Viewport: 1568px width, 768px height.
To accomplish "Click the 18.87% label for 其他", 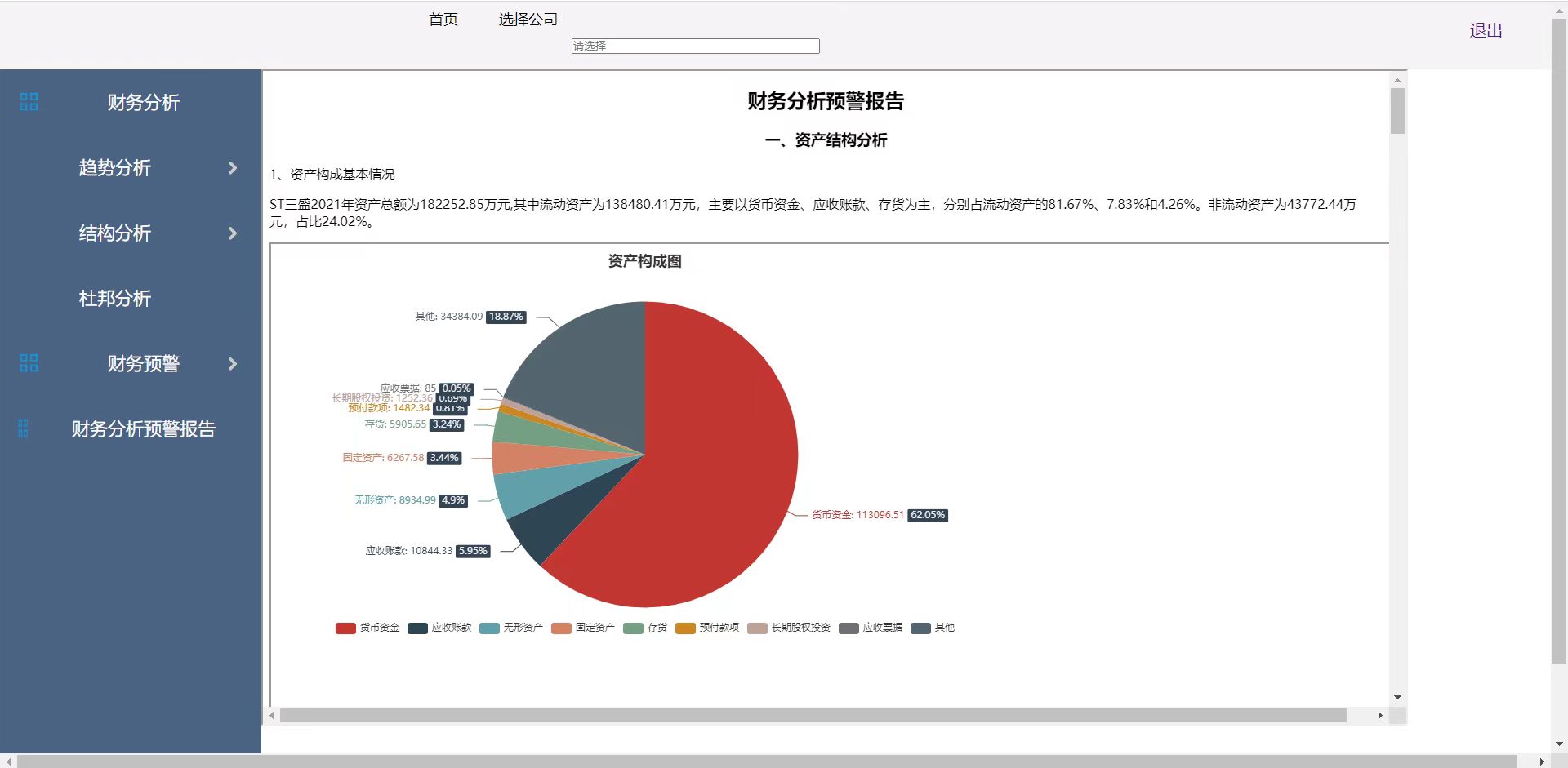I will [x=506, y=317].
